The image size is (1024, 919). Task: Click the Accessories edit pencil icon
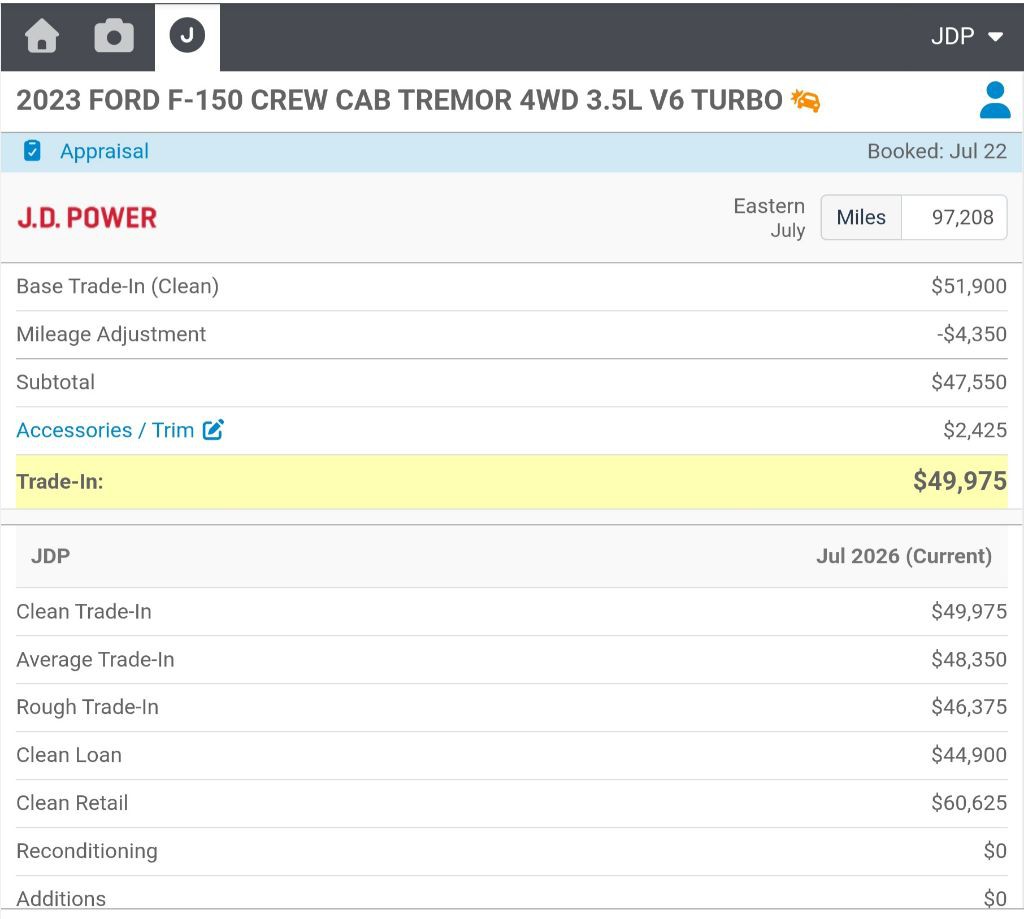coord(213,430)
